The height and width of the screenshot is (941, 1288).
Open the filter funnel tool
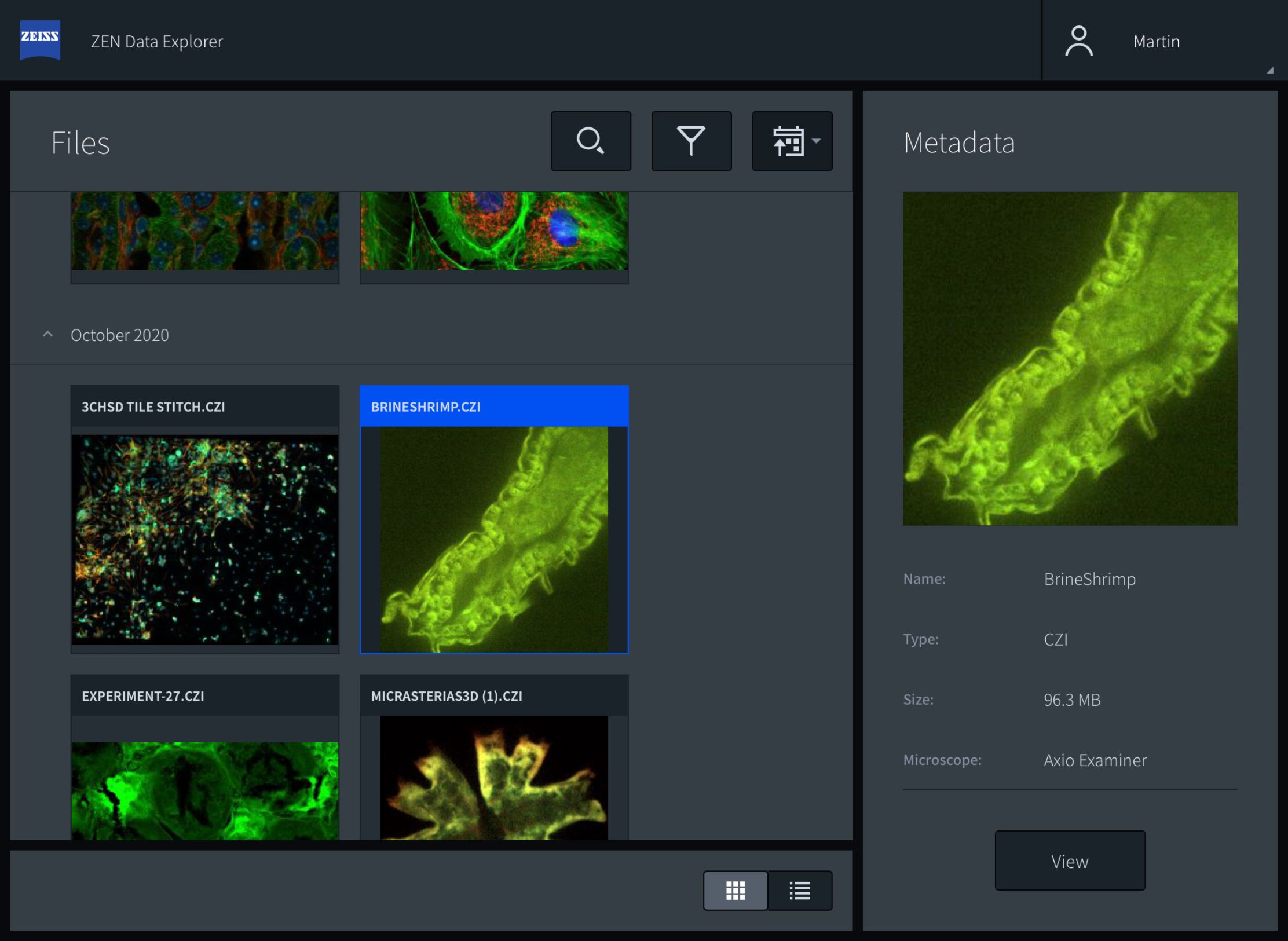click(x=691, y=141)
